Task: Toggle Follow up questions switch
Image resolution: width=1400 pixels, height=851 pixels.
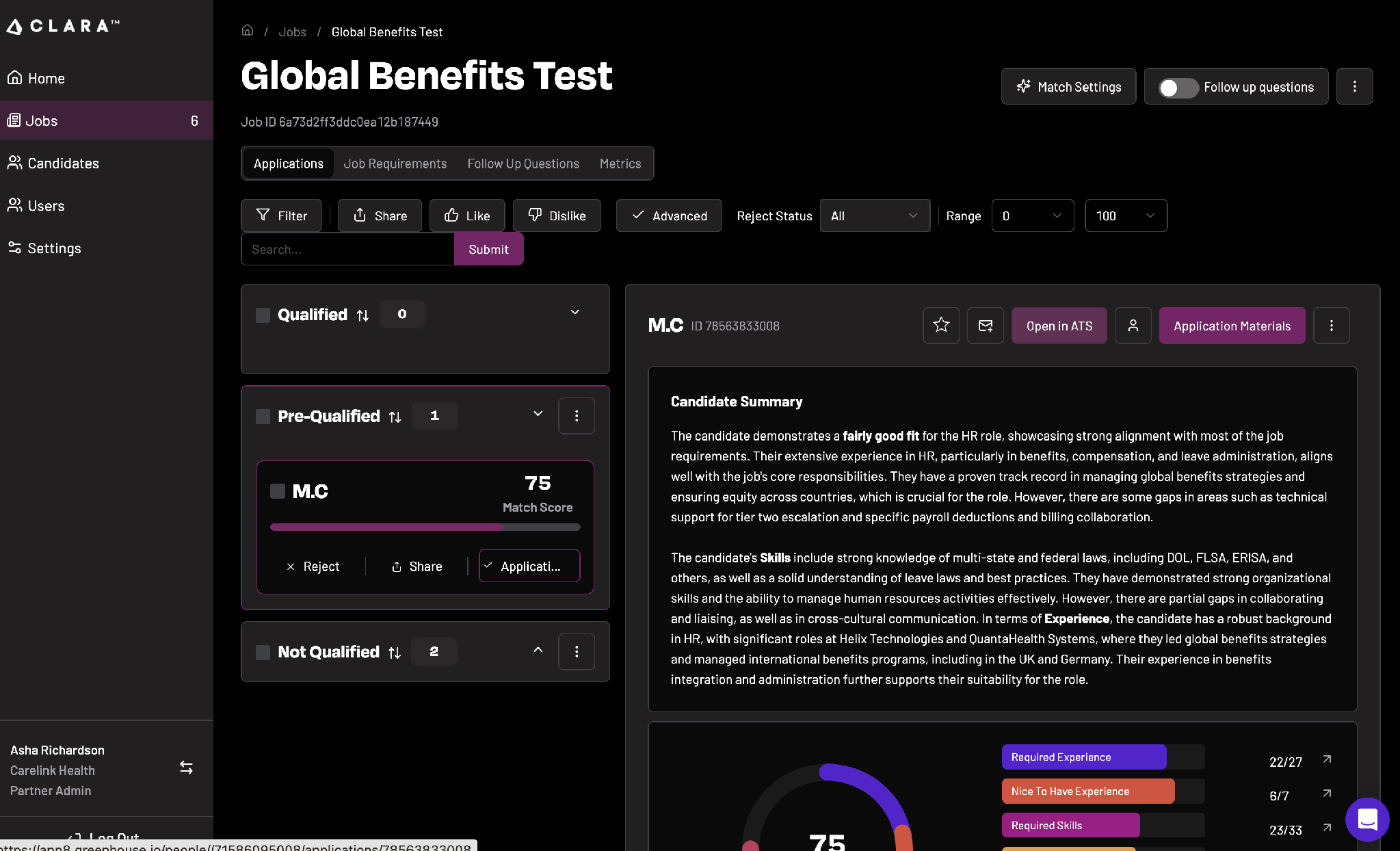Action: (1178, 88)
